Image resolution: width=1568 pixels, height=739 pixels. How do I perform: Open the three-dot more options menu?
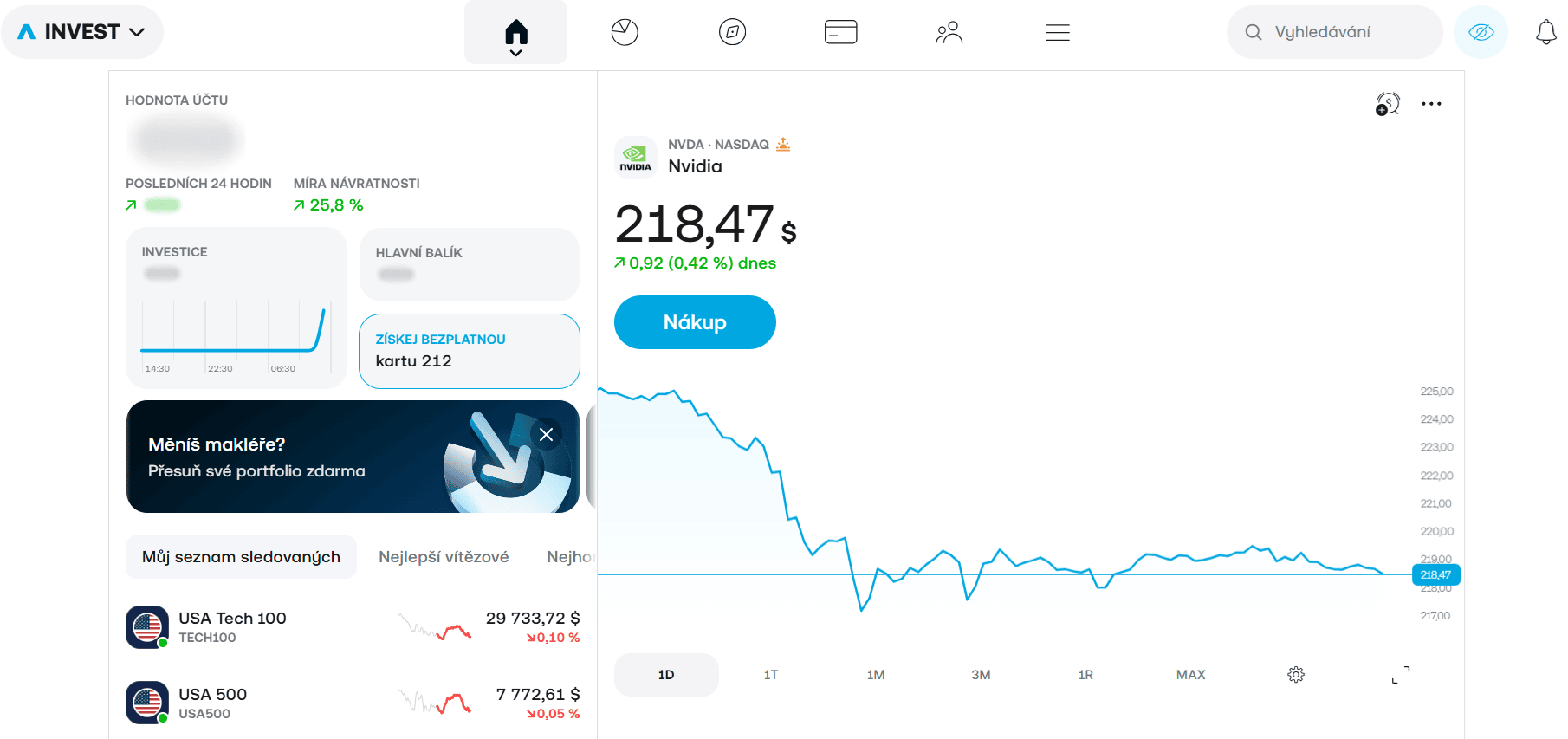tap(1431, 104)
